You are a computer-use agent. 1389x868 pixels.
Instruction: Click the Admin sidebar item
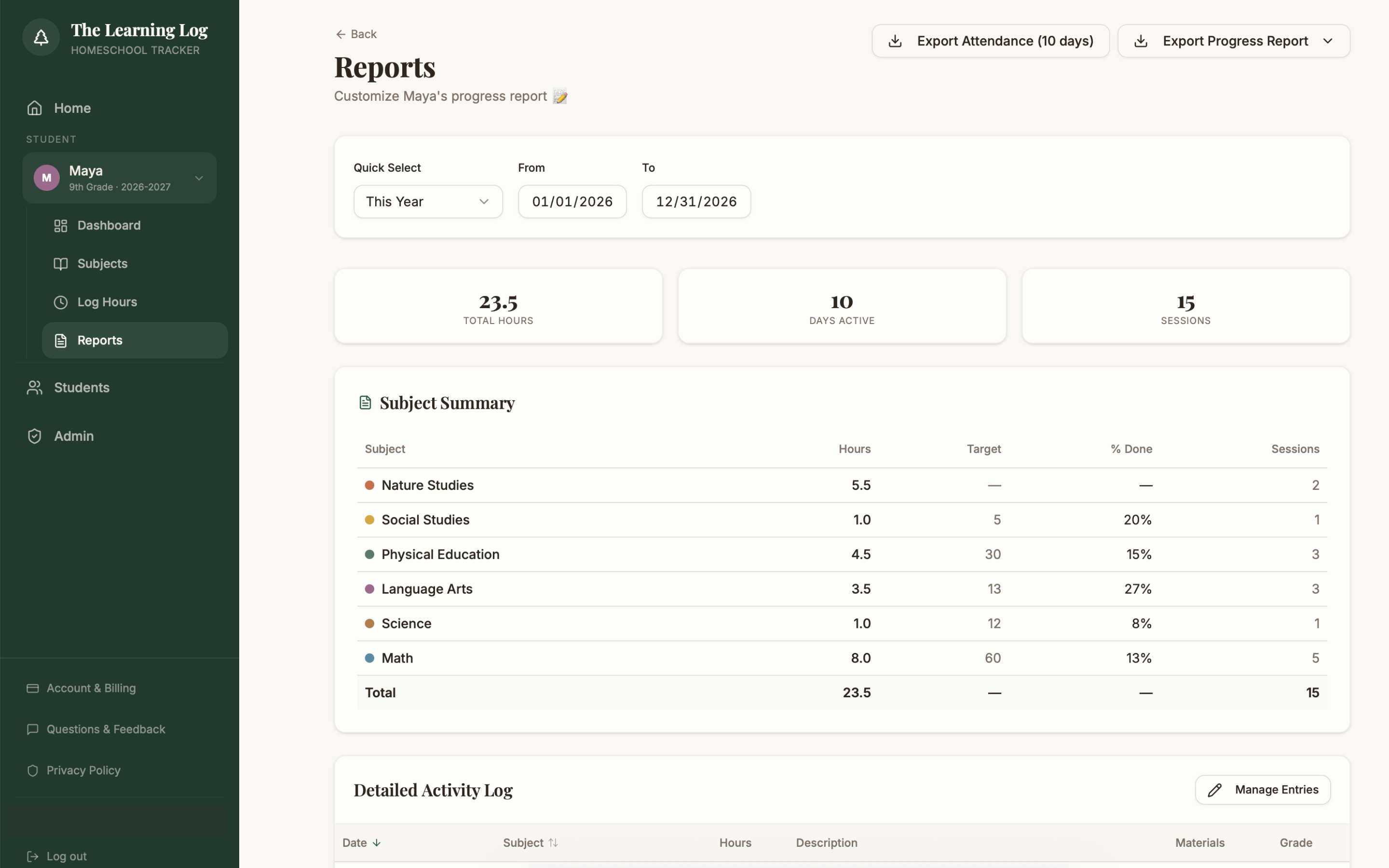coord(120,436)
